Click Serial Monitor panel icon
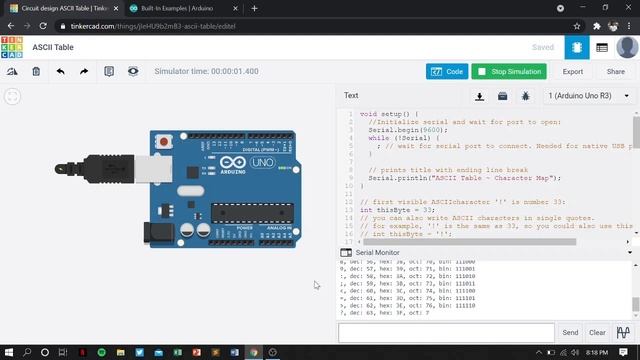Image resolution: width=640 pixels, height=360 pixels. pyautogui.click(x=346, y=253)
